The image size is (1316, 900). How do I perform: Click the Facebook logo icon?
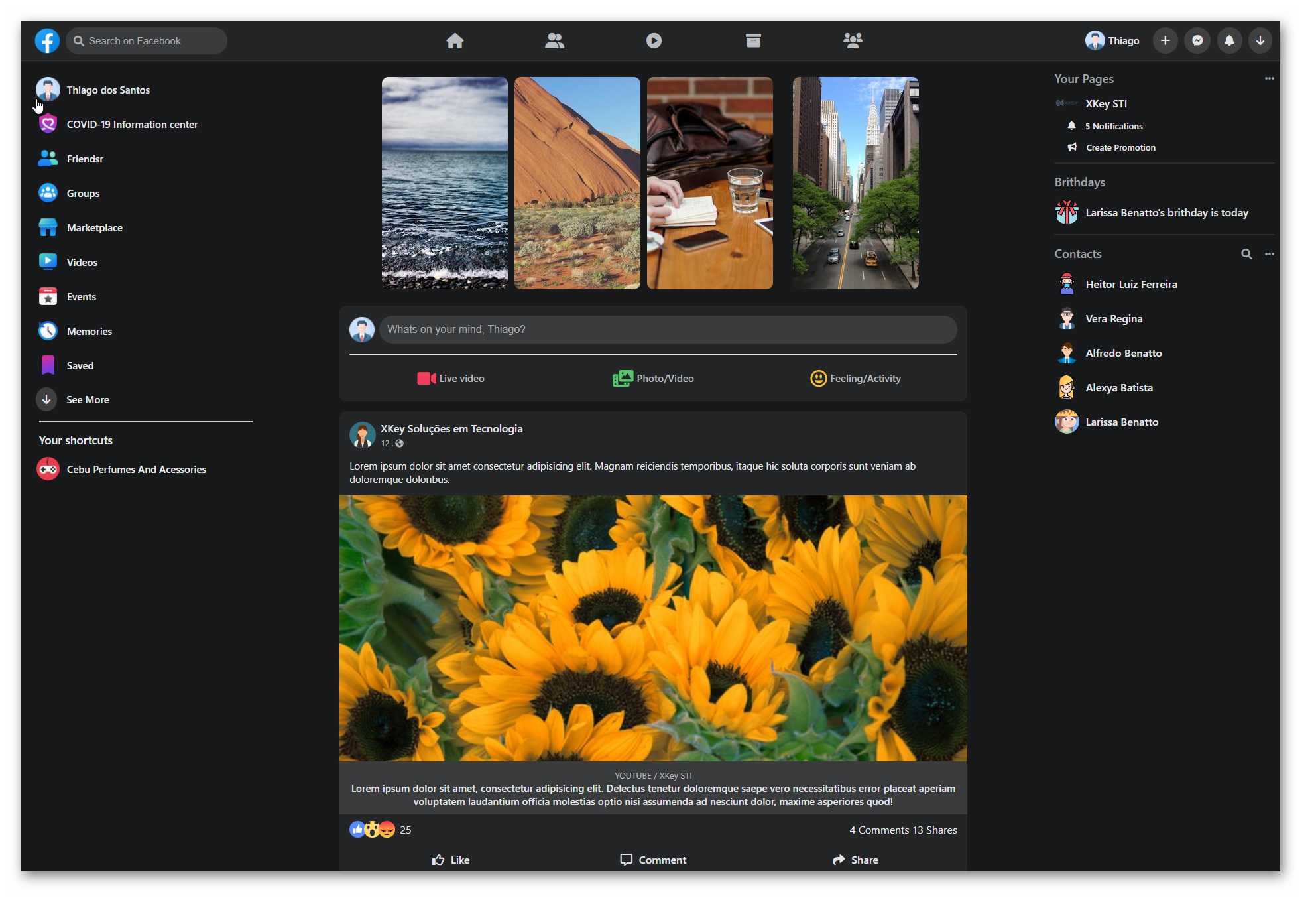click(47, 40)
